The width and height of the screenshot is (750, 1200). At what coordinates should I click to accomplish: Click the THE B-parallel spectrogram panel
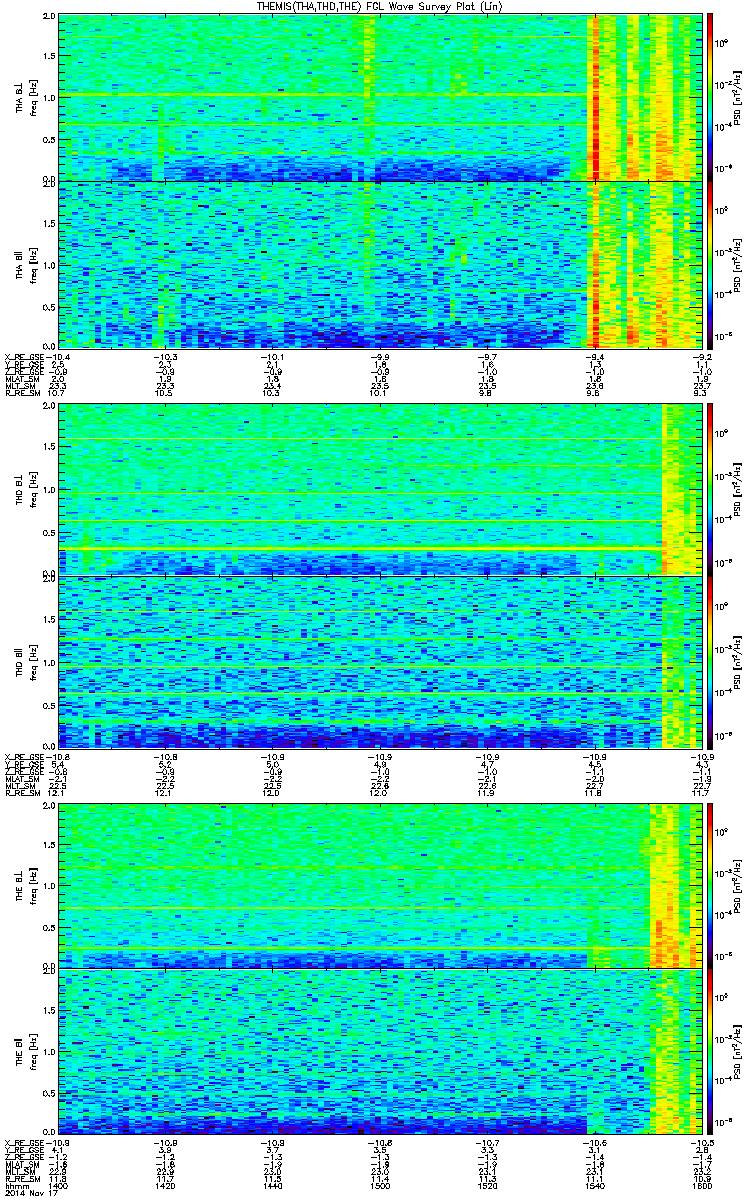click(x=378, y=1051)
